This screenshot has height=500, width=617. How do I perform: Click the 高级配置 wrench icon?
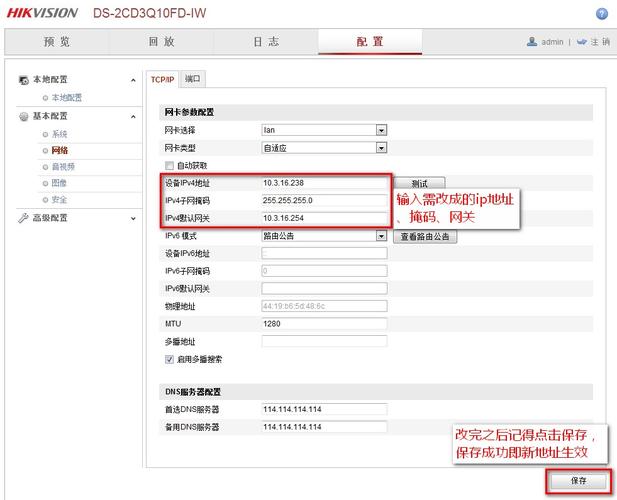pyautogui.click(x=23, y=218)
